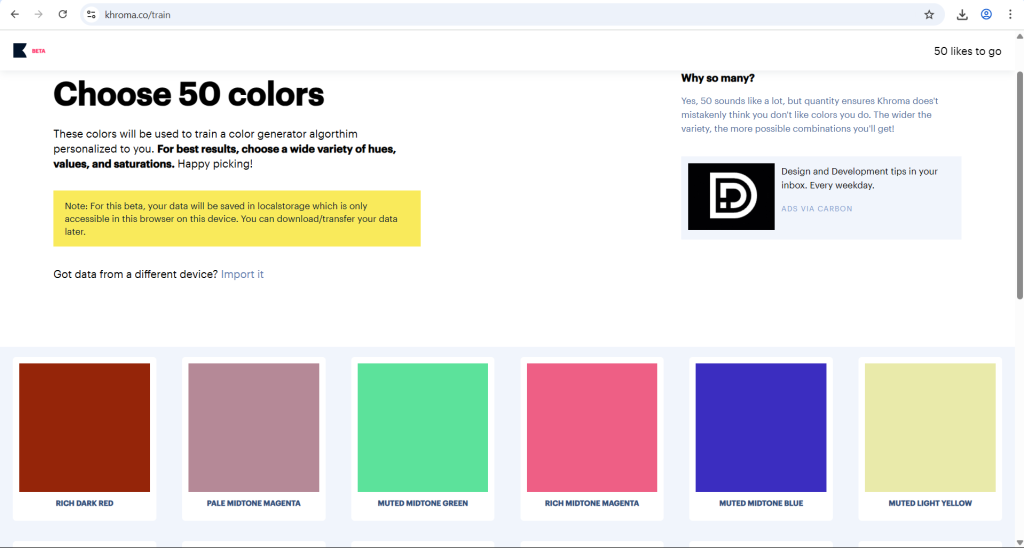Choose the Muted Midtone Green swatch
Screen dimensions: 1024x548
point(423,428)
